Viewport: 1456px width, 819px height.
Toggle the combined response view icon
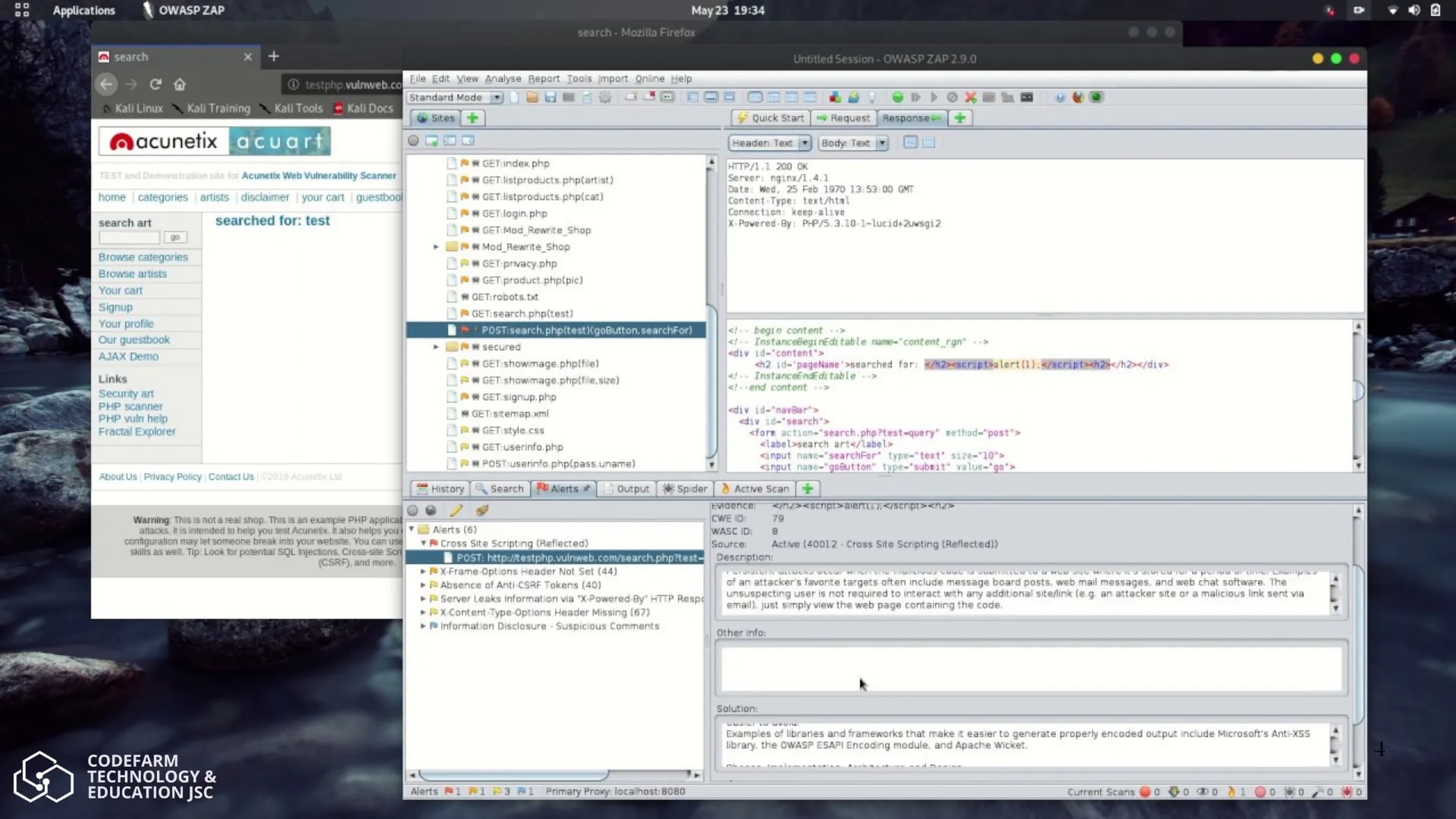click(x=929, y=143)
